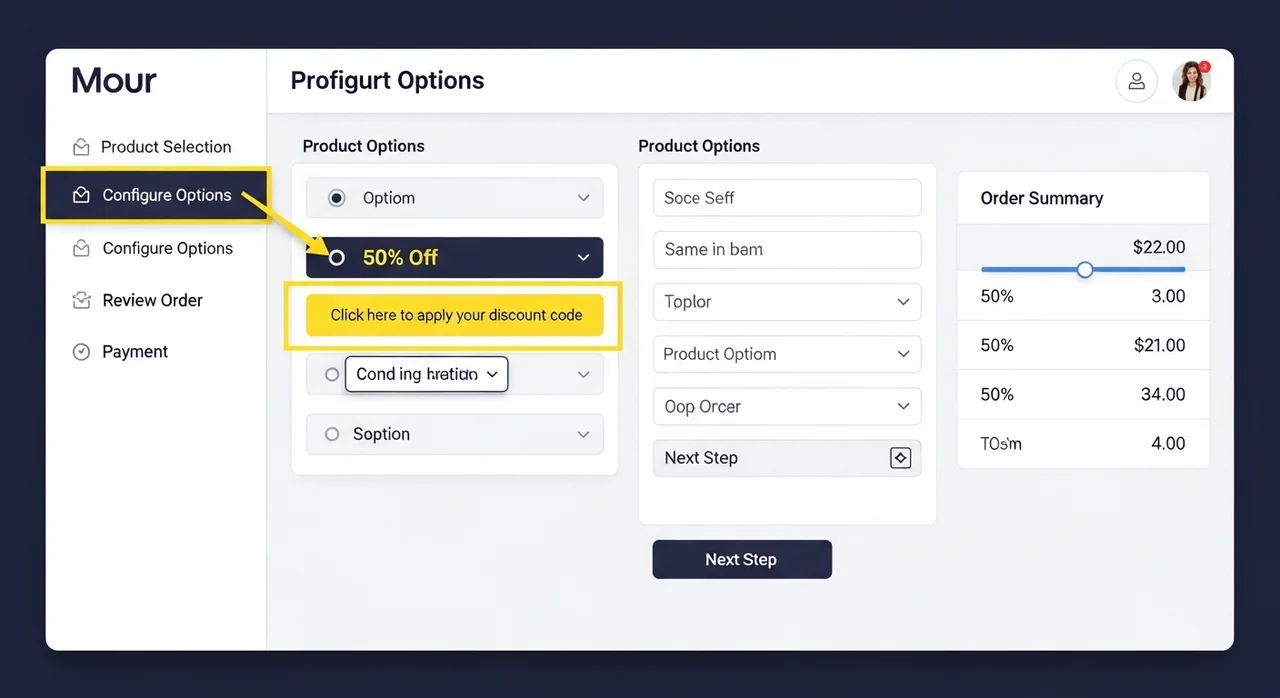Click the square icon in Next Step field
Image resolution: width=1280 pixels, height=698 pixels.
[900, 458]
